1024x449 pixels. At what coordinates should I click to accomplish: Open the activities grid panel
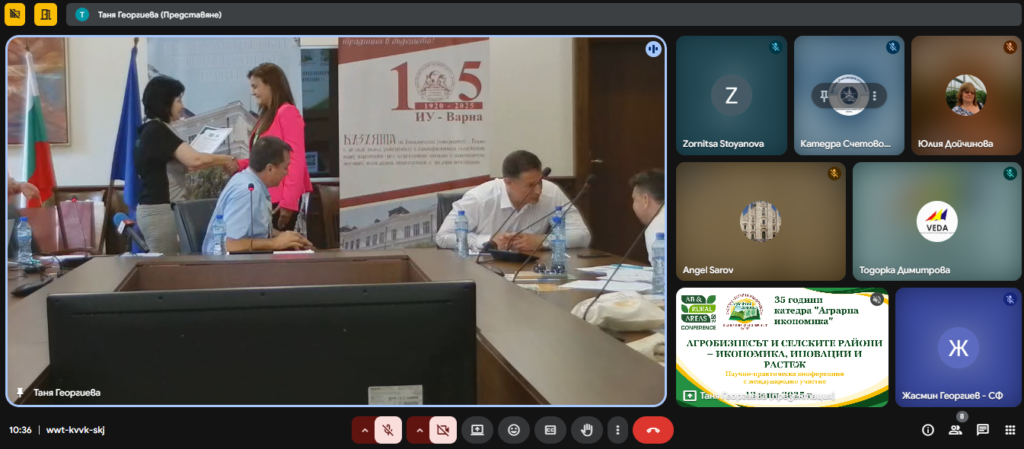point(1009,430)
